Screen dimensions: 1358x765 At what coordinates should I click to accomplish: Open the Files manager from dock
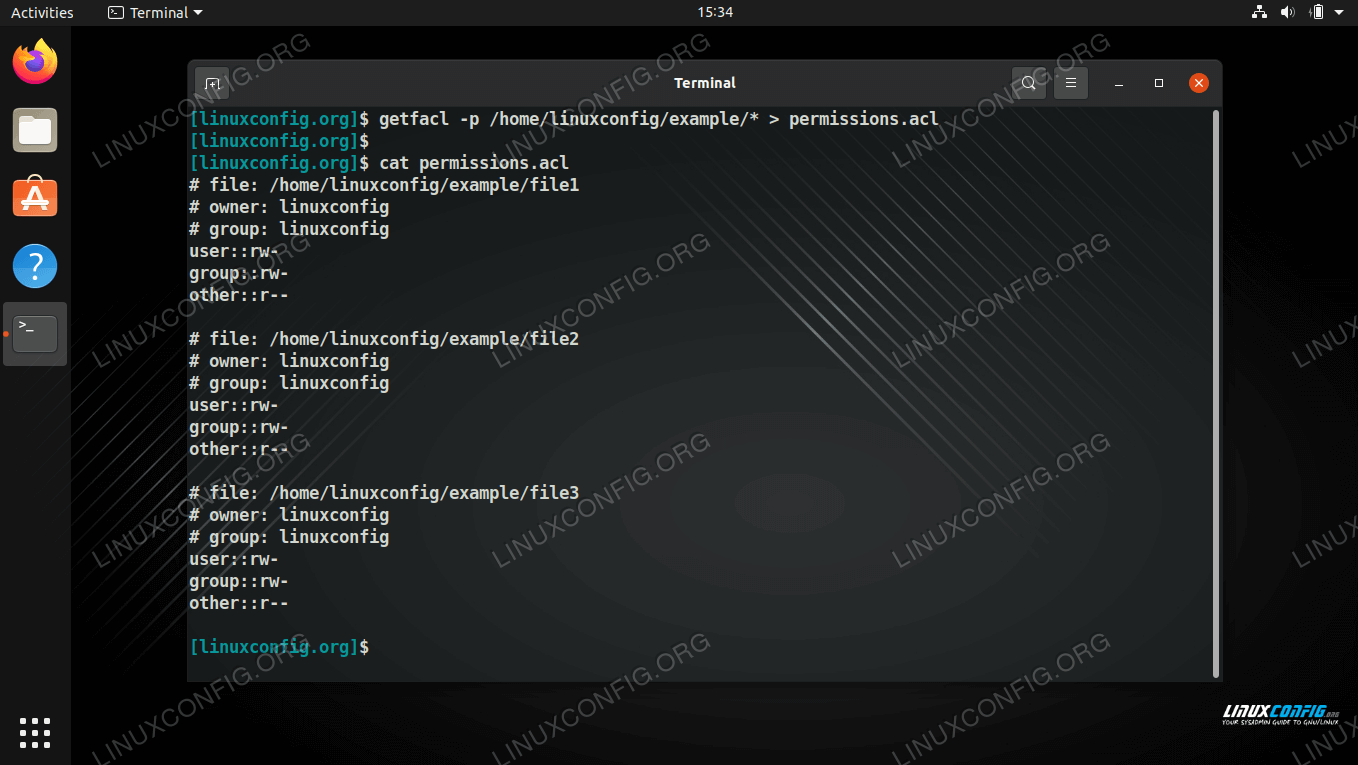35,131
